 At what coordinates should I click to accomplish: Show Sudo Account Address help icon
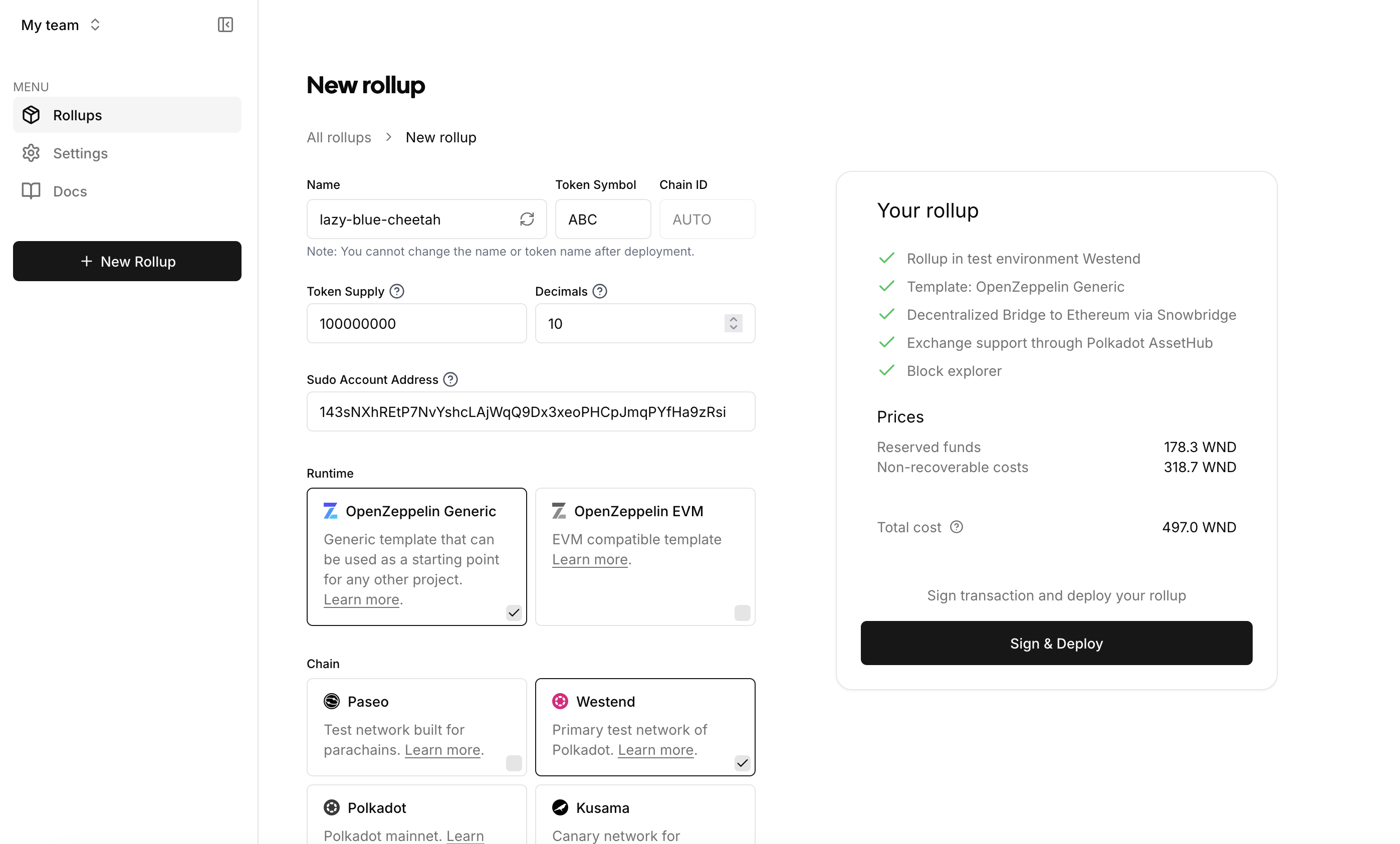click(x=450, y=379)
